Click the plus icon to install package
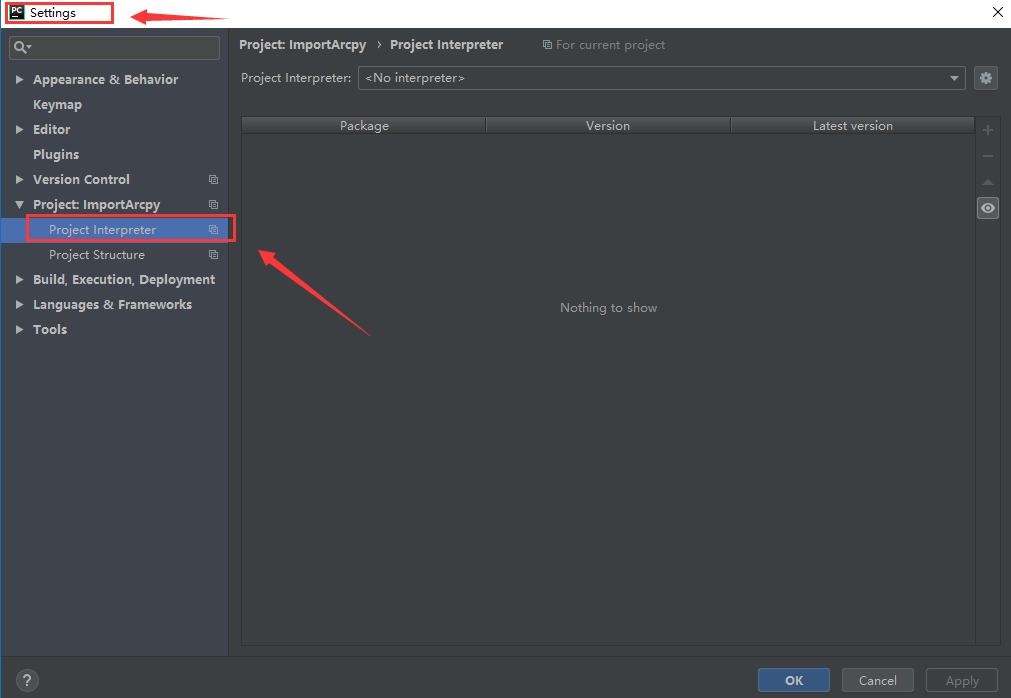The width and height of the screenshot is (1011, 698). (987, 130)
